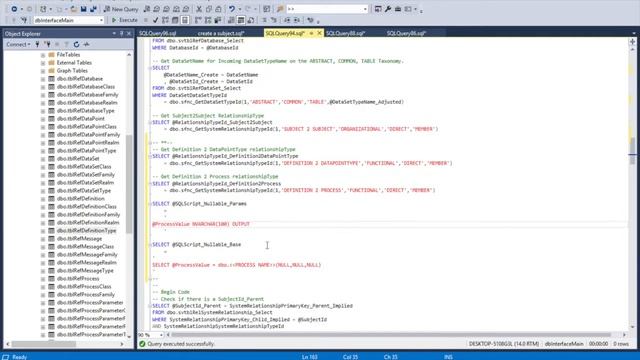Select Results to Grid icon
Screen dimensions: 640x360
[x=241, y=20]
